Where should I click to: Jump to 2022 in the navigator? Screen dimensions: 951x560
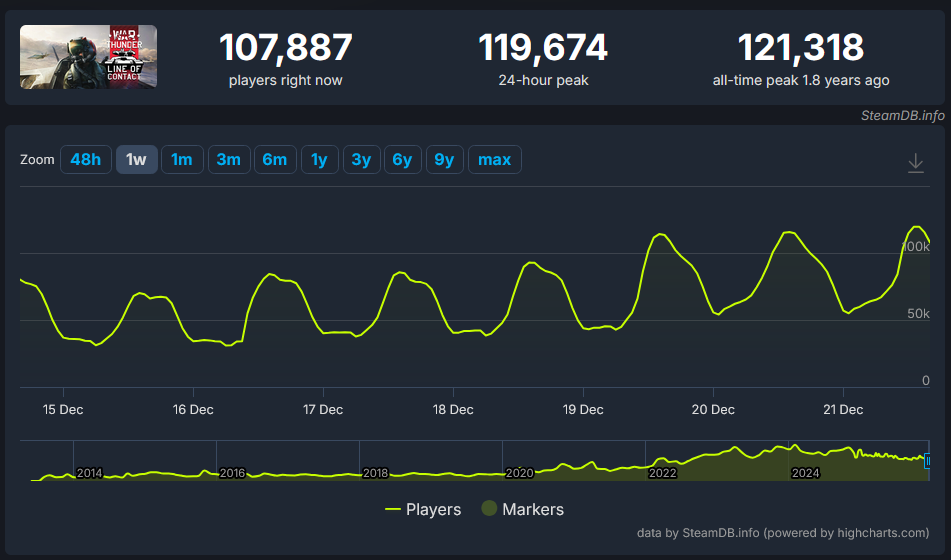pos(662,473)
